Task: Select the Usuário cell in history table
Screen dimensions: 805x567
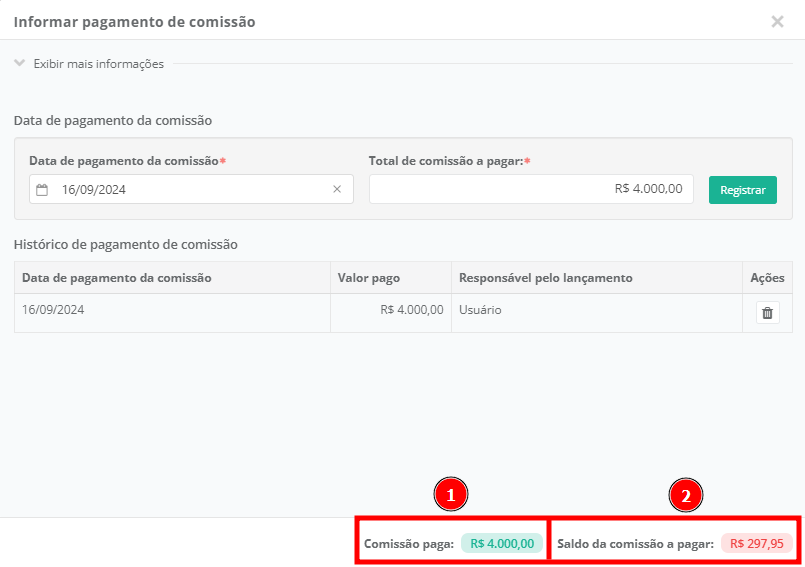Action: pyautogui.click(x=480, y=310)
